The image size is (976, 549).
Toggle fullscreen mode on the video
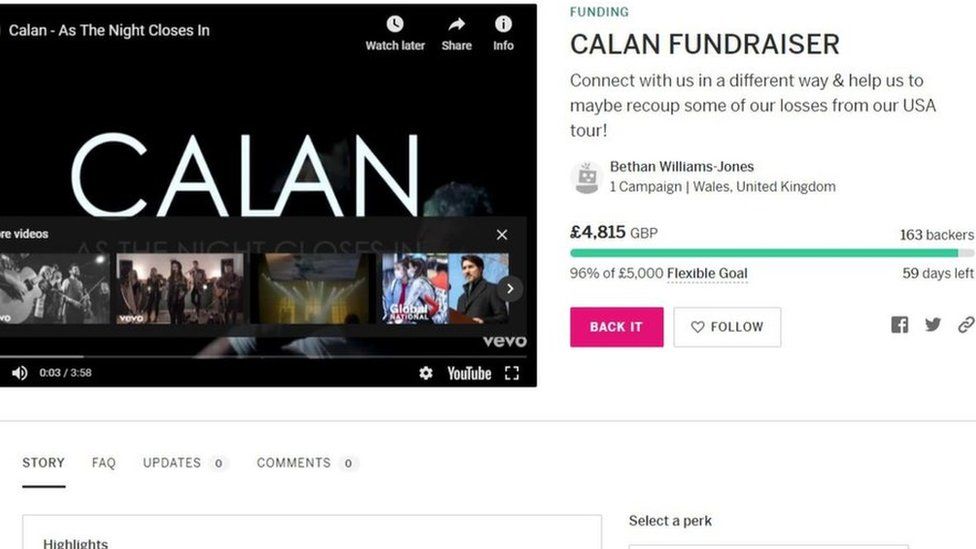pyautogui.click(x=512, y=373)
